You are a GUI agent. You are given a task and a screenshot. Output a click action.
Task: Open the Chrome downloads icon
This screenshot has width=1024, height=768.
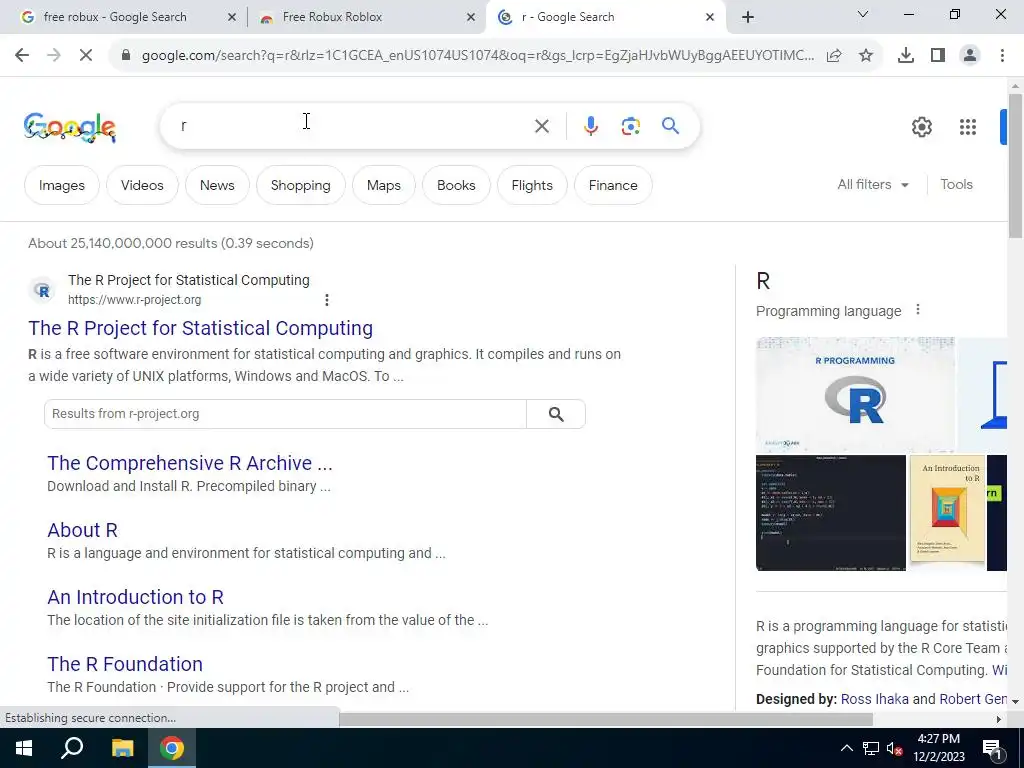906,56
